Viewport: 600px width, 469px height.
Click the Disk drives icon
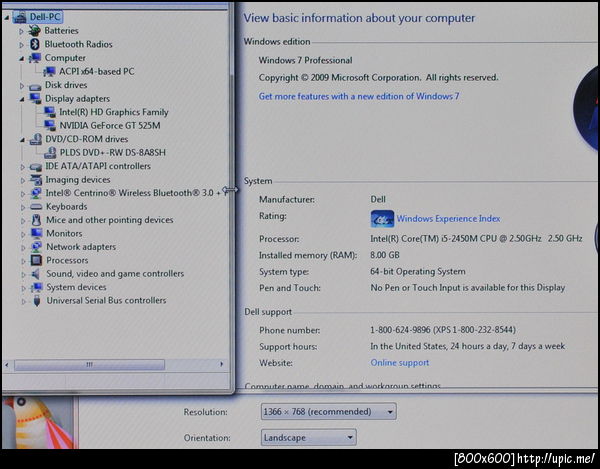pos(35,86)
